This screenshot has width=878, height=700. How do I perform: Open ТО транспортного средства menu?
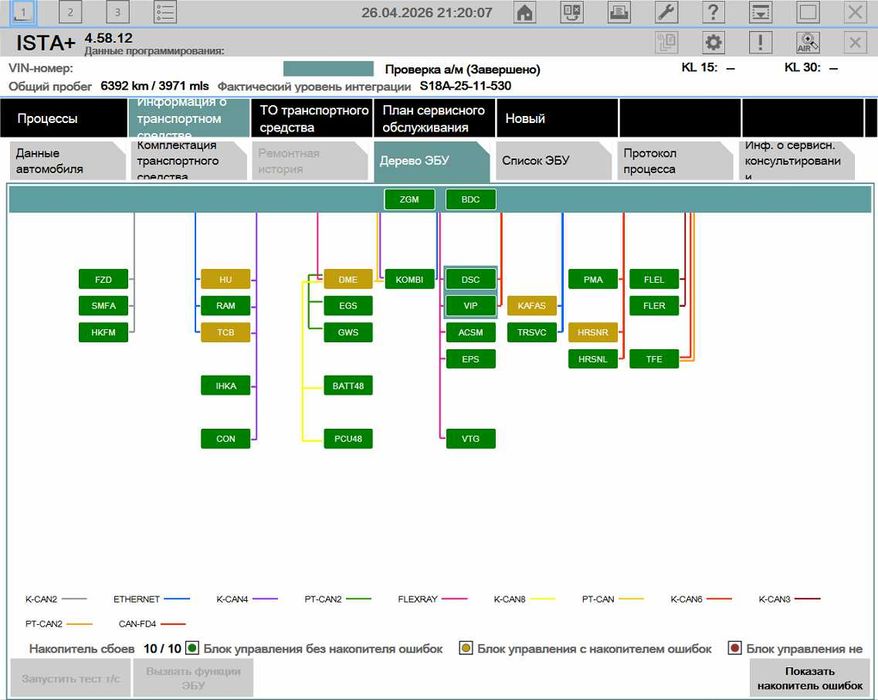point(312,118)
